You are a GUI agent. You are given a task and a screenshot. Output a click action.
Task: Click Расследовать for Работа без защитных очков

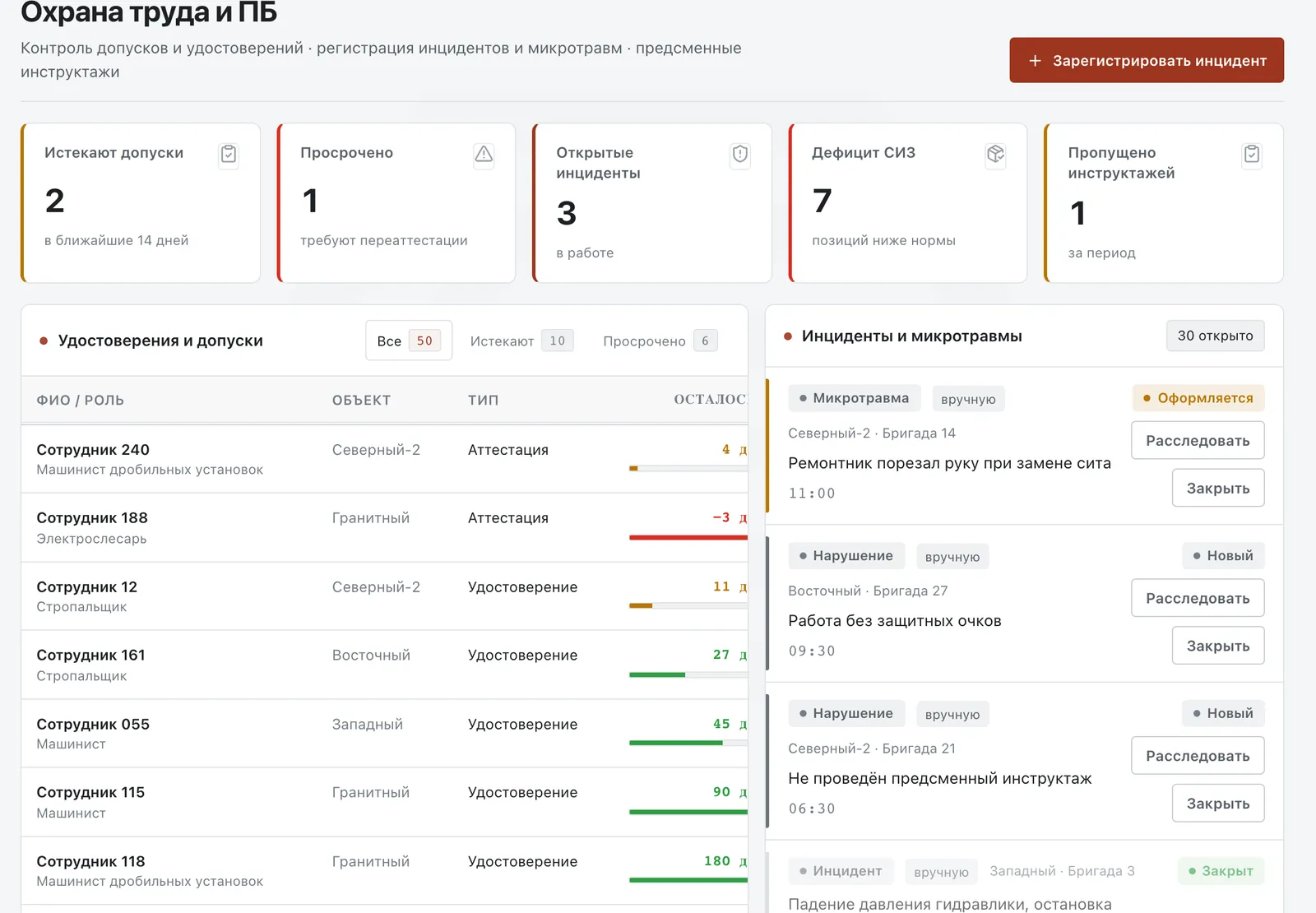(1198, 599)
